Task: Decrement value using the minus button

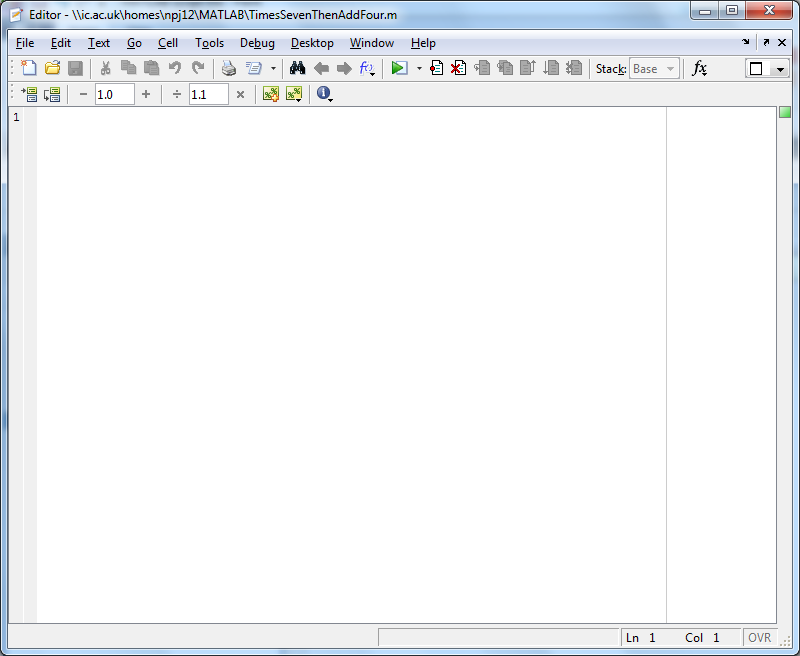Action: [x=83, y=94]
